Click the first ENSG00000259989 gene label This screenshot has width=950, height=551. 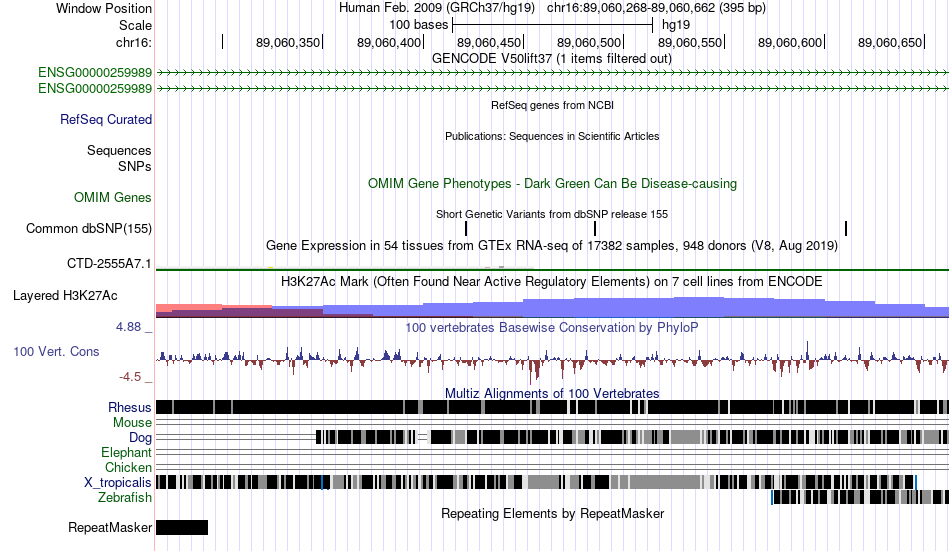[95, 73]
